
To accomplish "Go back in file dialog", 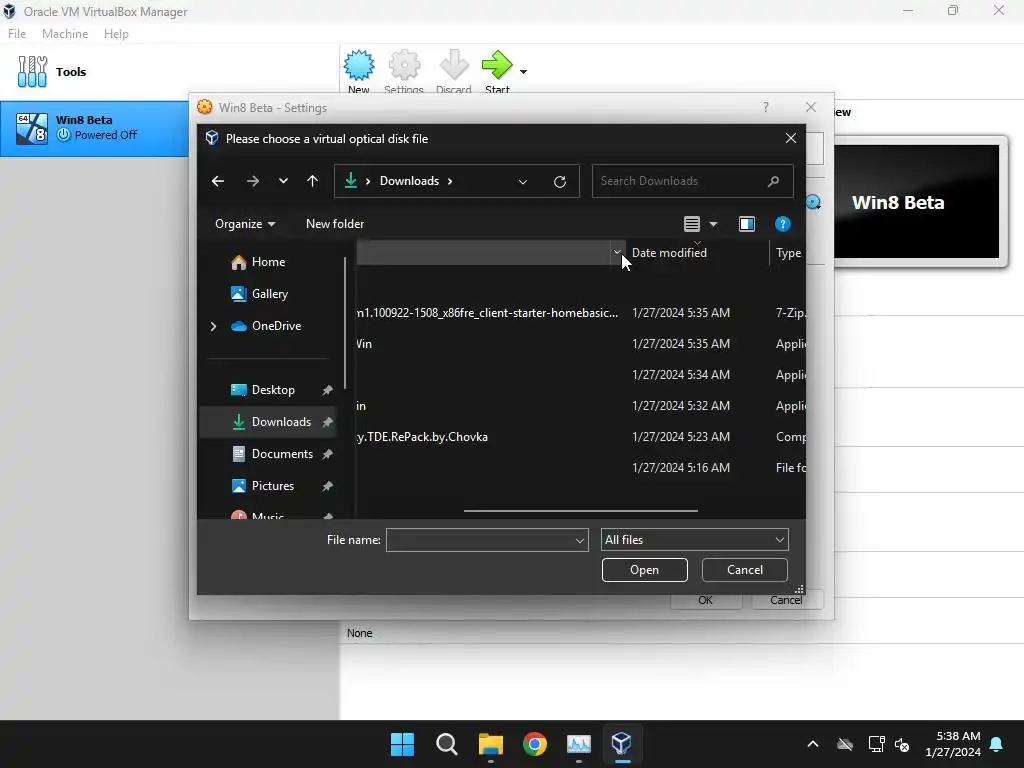I will 218,181.
